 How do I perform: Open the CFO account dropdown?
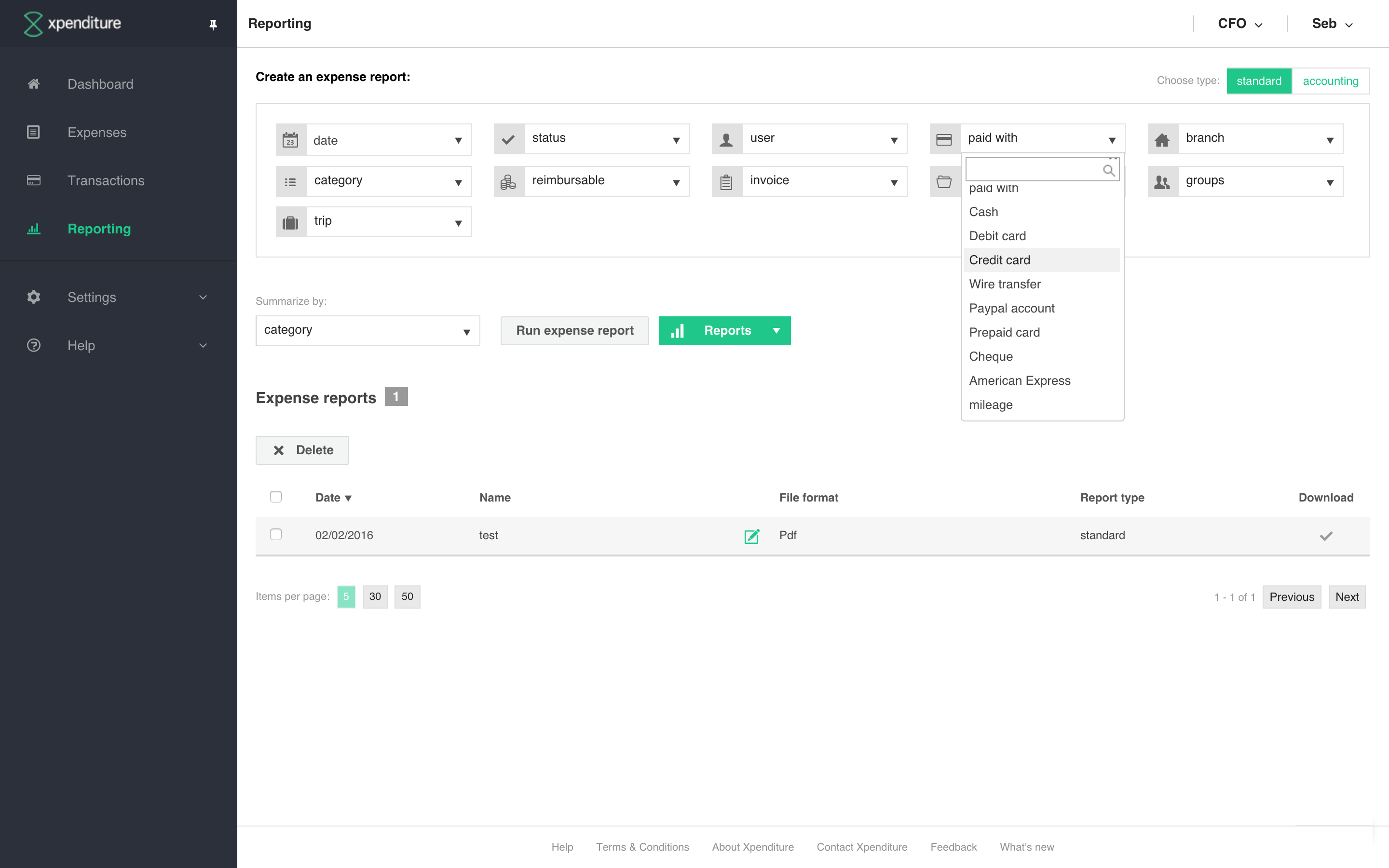(1240, 24)
